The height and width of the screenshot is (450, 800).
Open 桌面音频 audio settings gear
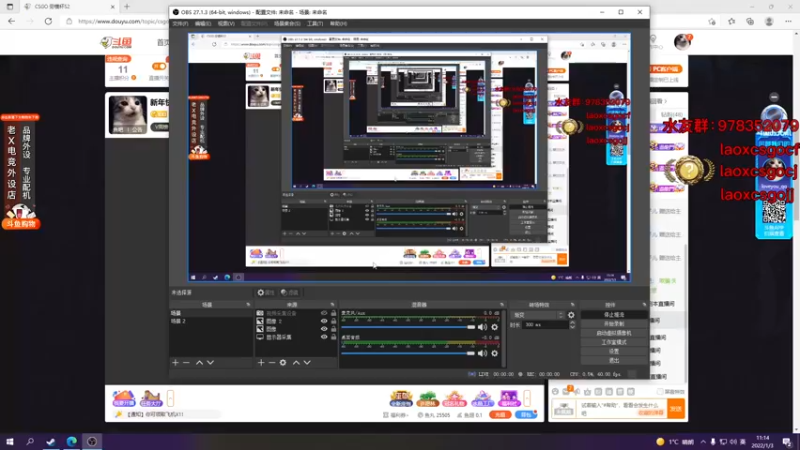(x=494, y=353)
